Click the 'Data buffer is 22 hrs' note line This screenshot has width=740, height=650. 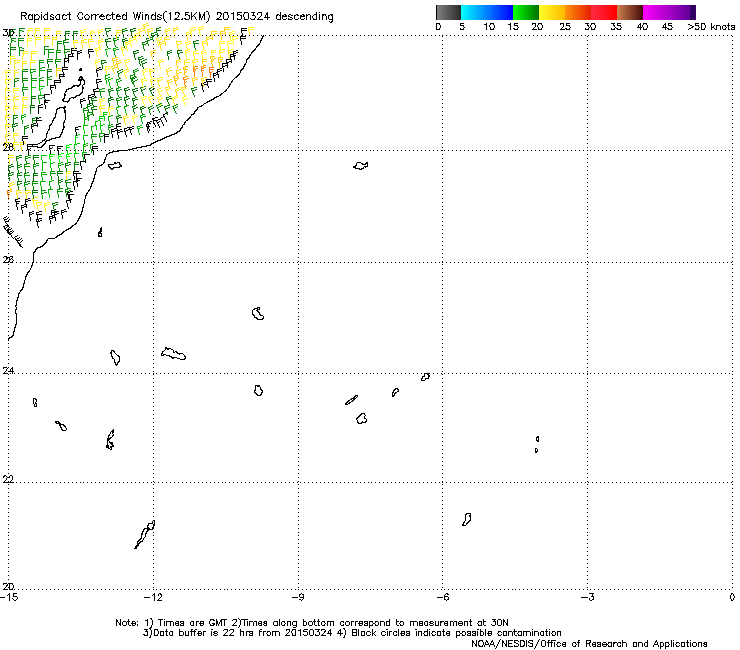(352, 633)
